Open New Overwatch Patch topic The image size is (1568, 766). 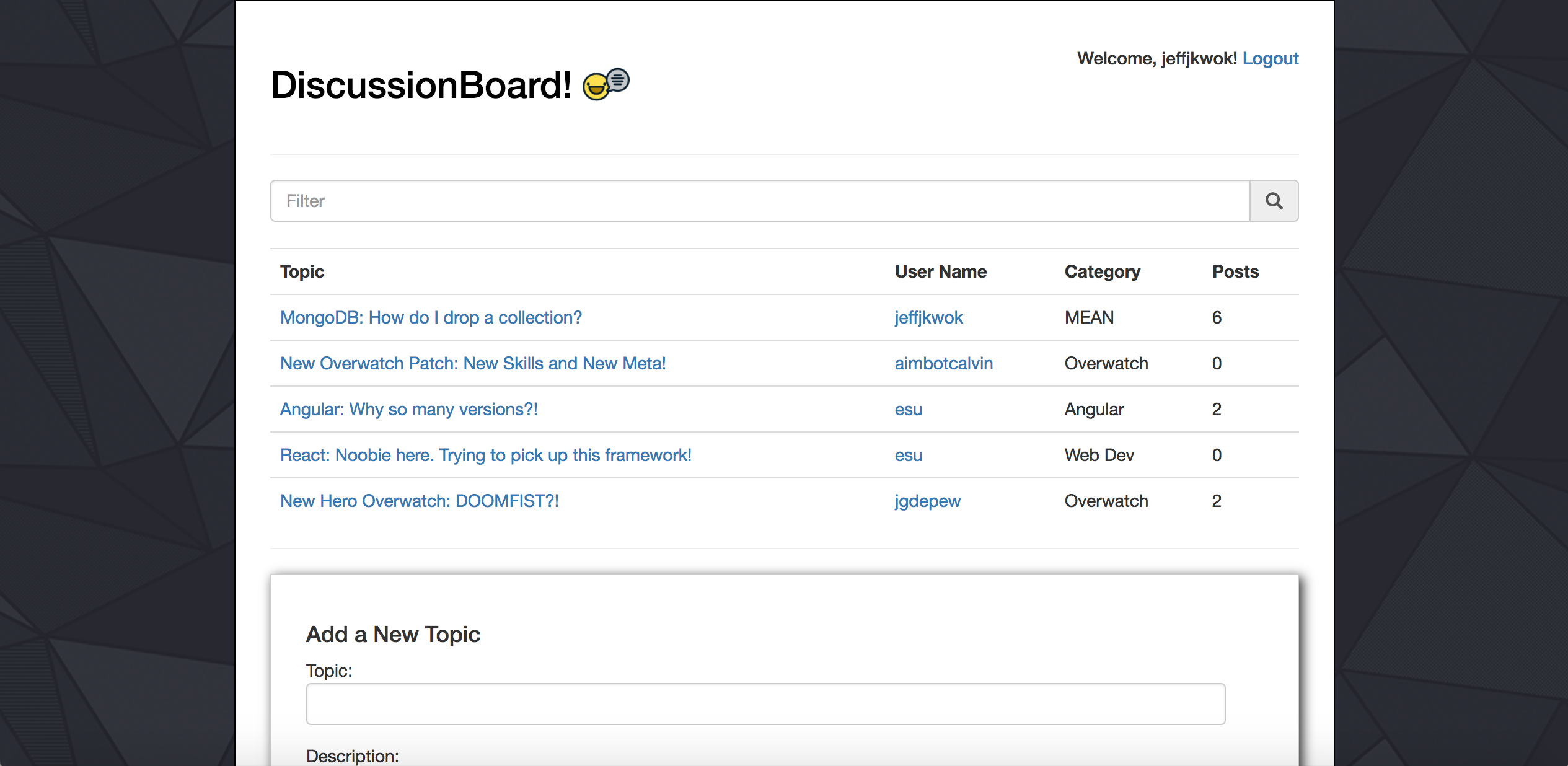point(473,363)
